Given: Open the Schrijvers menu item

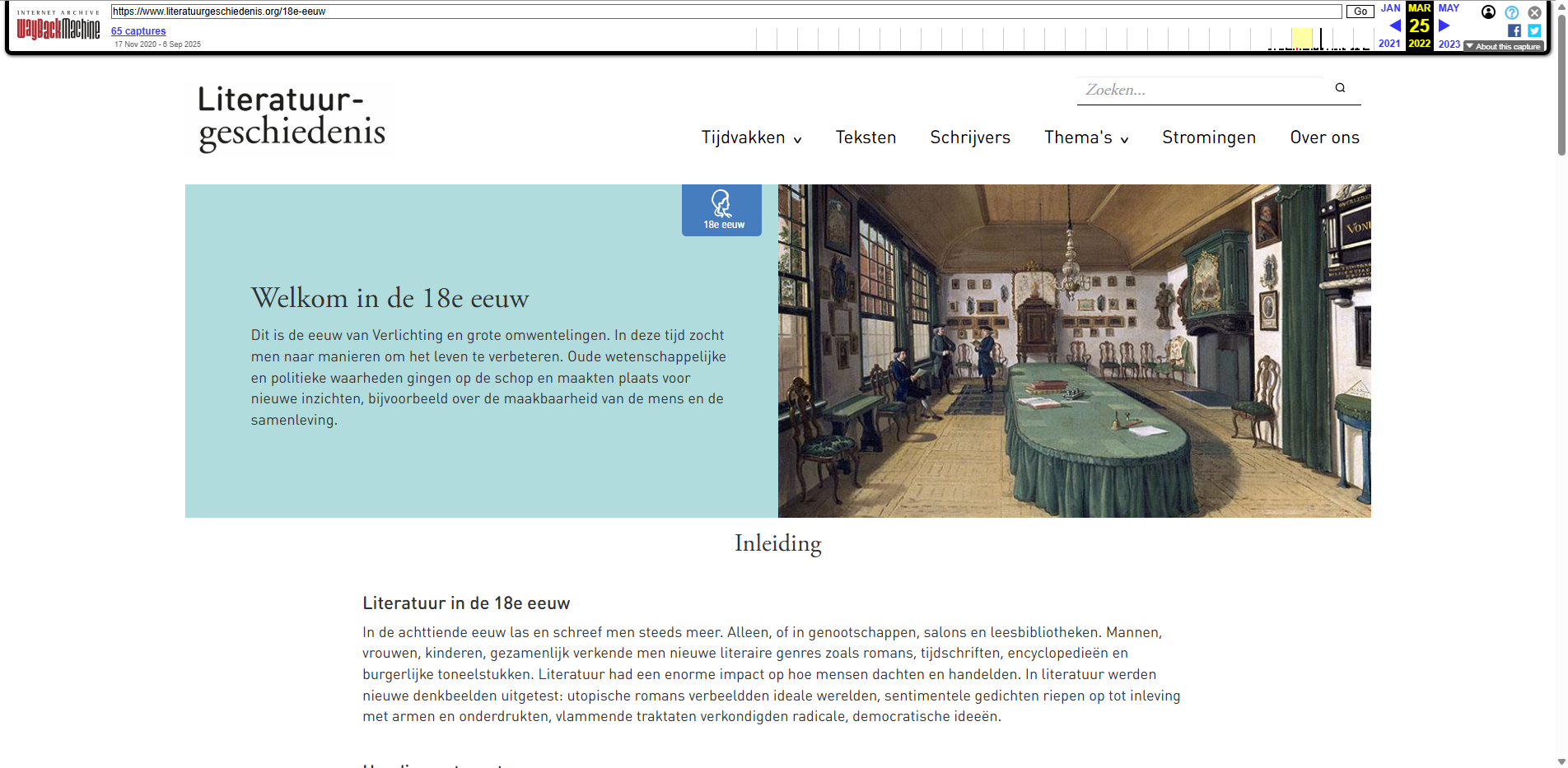Looking at the screenshot, I should (970, 137).
